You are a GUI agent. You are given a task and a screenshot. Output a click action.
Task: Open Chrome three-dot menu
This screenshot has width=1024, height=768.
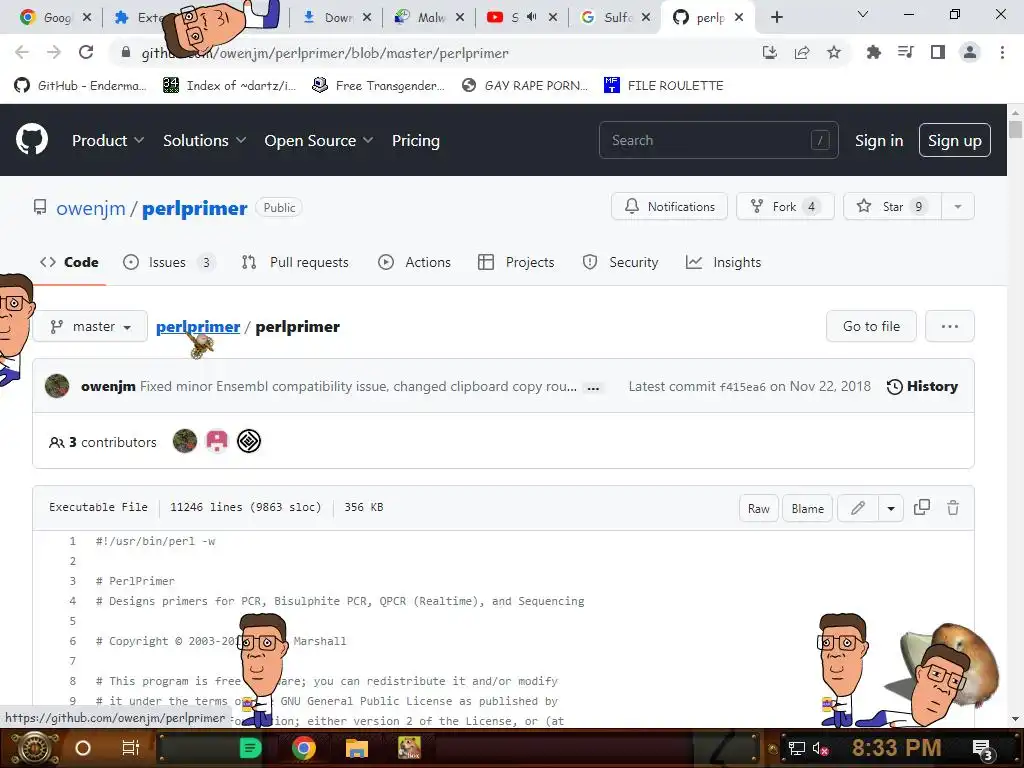(x=1002, y=52)
